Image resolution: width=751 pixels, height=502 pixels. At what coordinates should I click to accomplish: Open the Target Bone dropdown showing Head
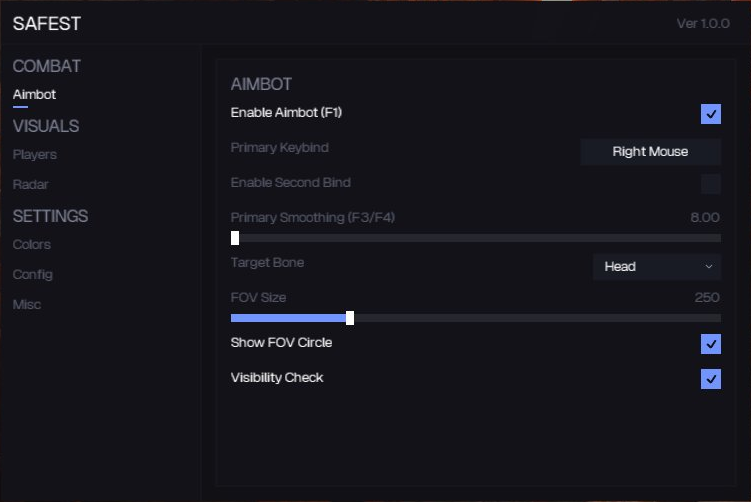tap(656, 267)
